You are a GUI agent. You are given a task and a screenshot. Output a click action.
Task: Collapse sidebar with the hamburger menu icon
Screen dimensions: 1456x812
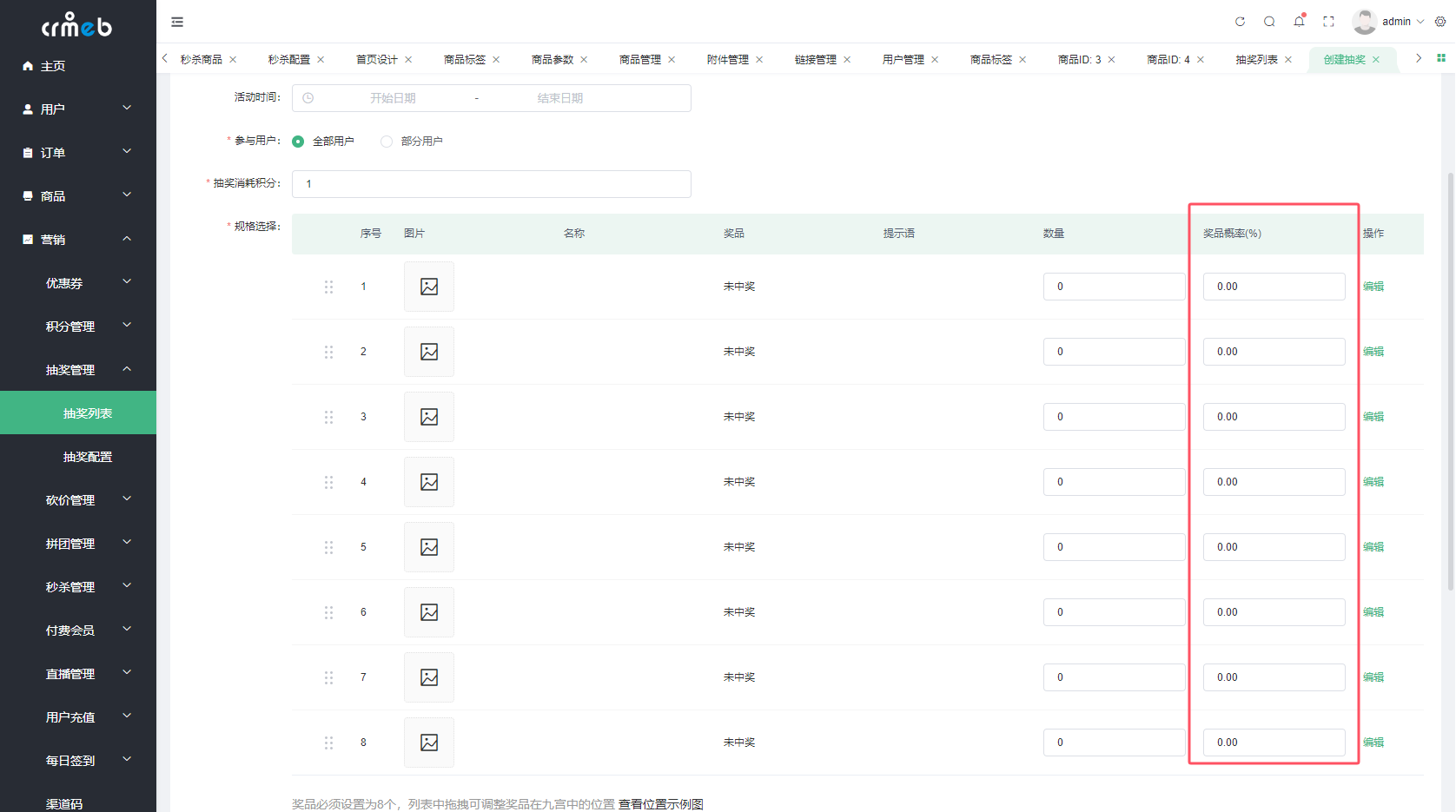pyautogui.click(x=177, y=22)
